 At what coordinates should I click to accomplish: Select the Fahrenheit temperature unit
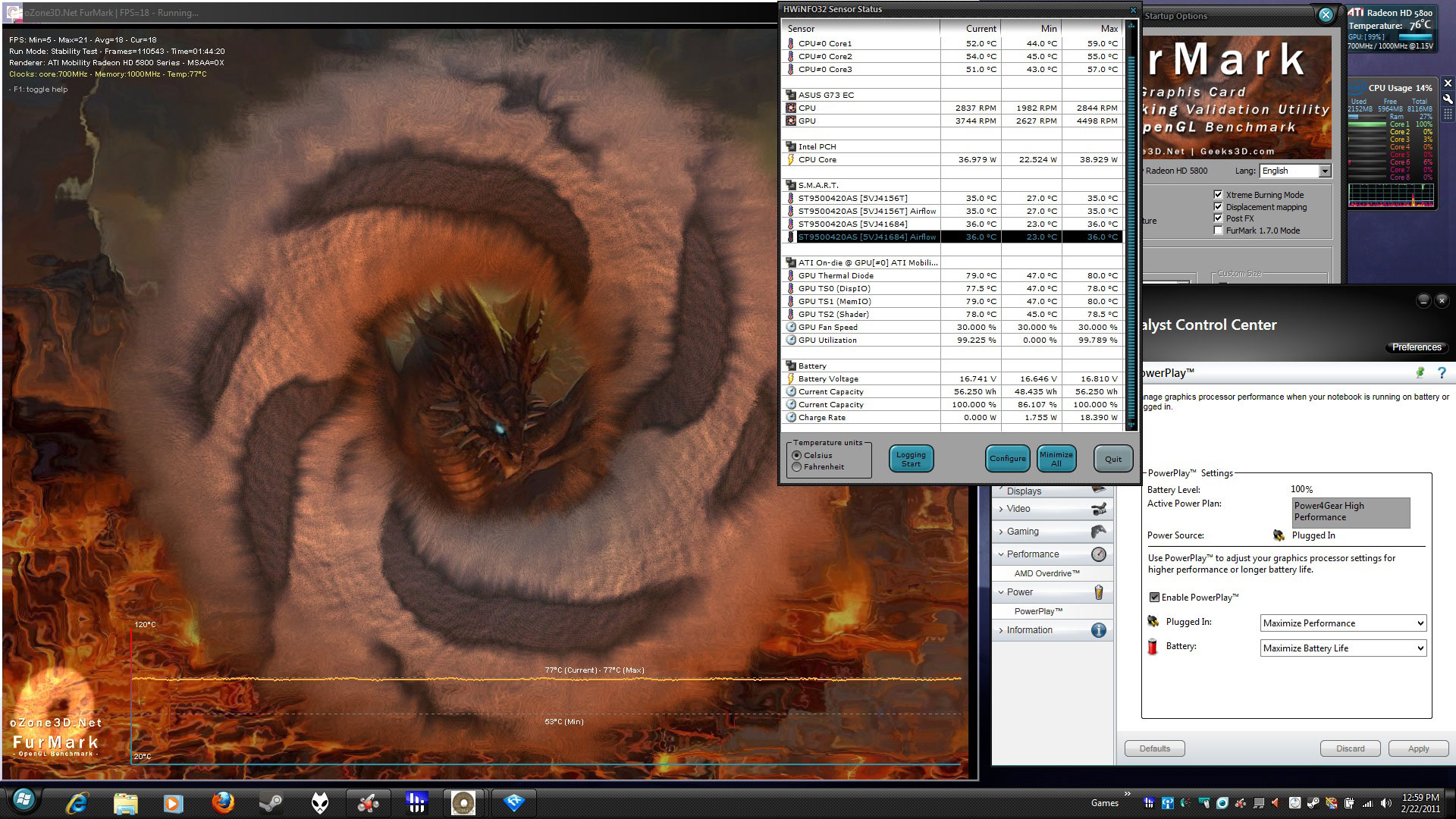pyautogui.click(x=797, y=467)
